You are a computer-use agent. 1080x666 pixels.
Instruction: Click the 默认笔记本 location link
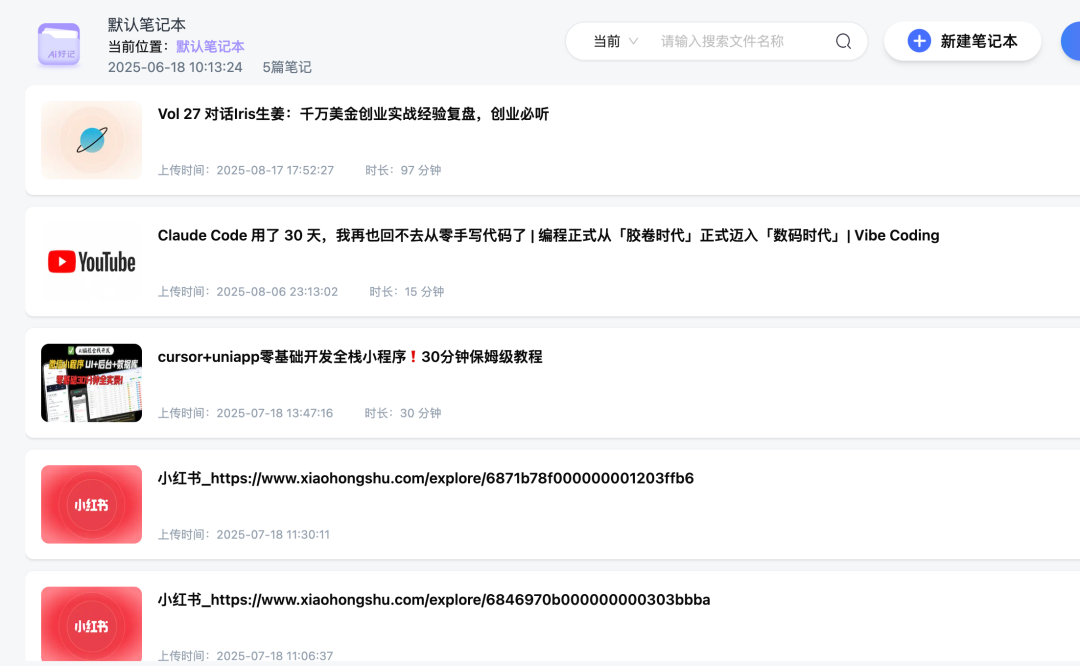pyautogui.click(x=210, y=46)
